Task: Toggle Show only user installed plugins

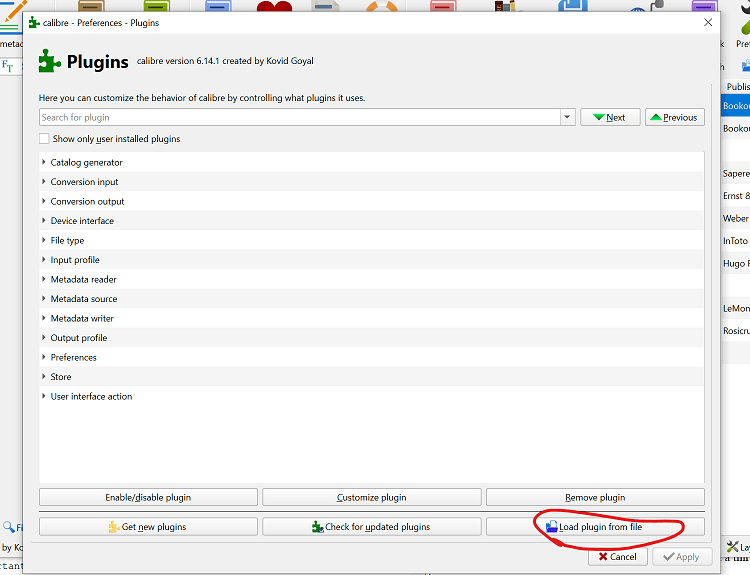Action: coord(44,139)
